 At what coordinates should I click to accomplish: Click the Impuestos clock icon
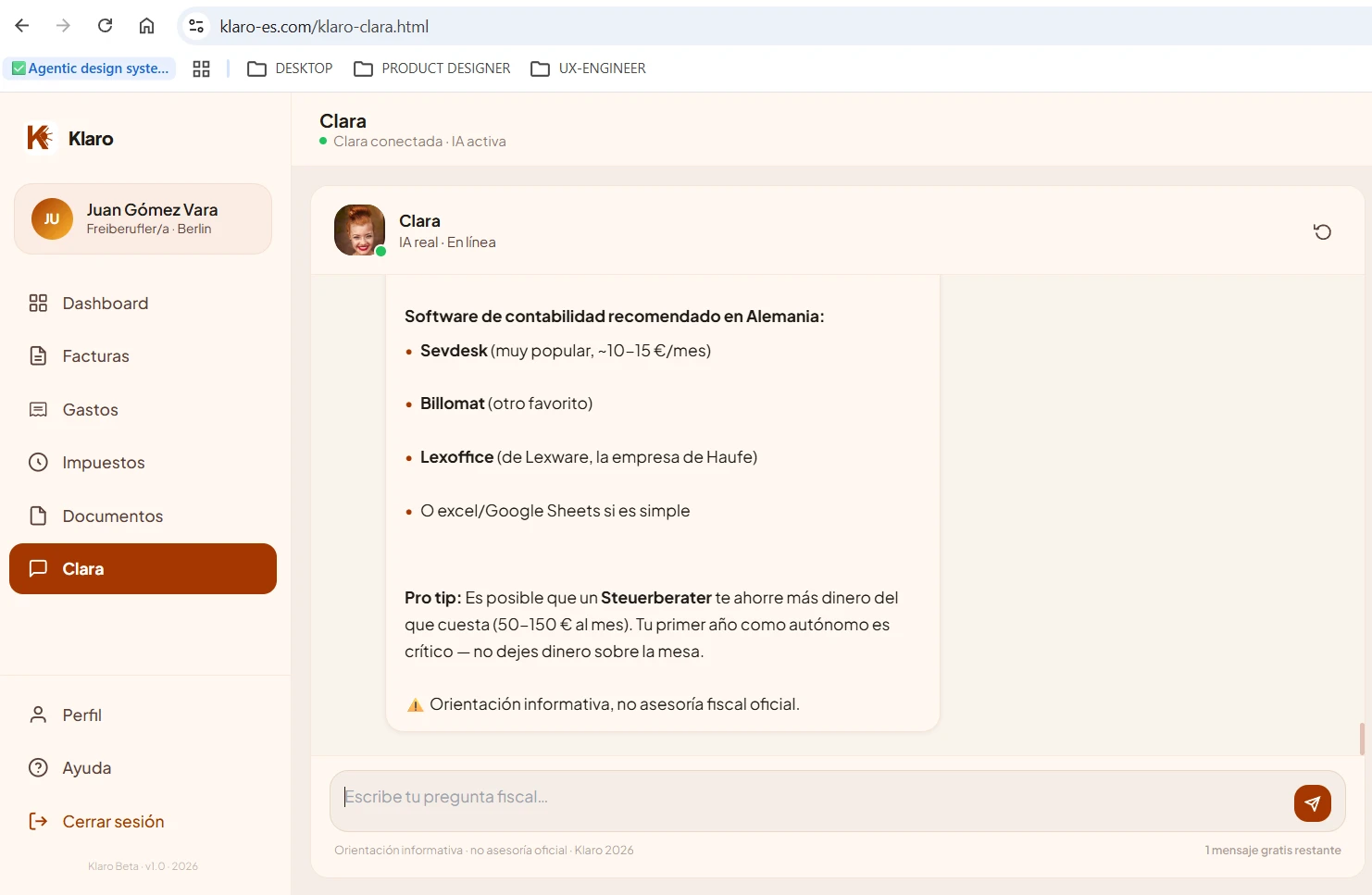pos(38,462)
